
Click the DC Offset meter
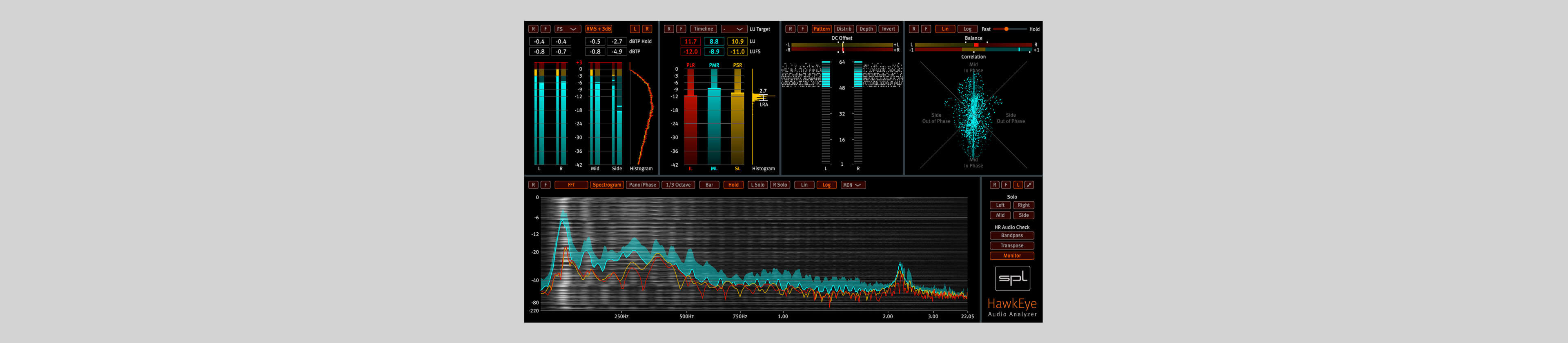[842, 47]
